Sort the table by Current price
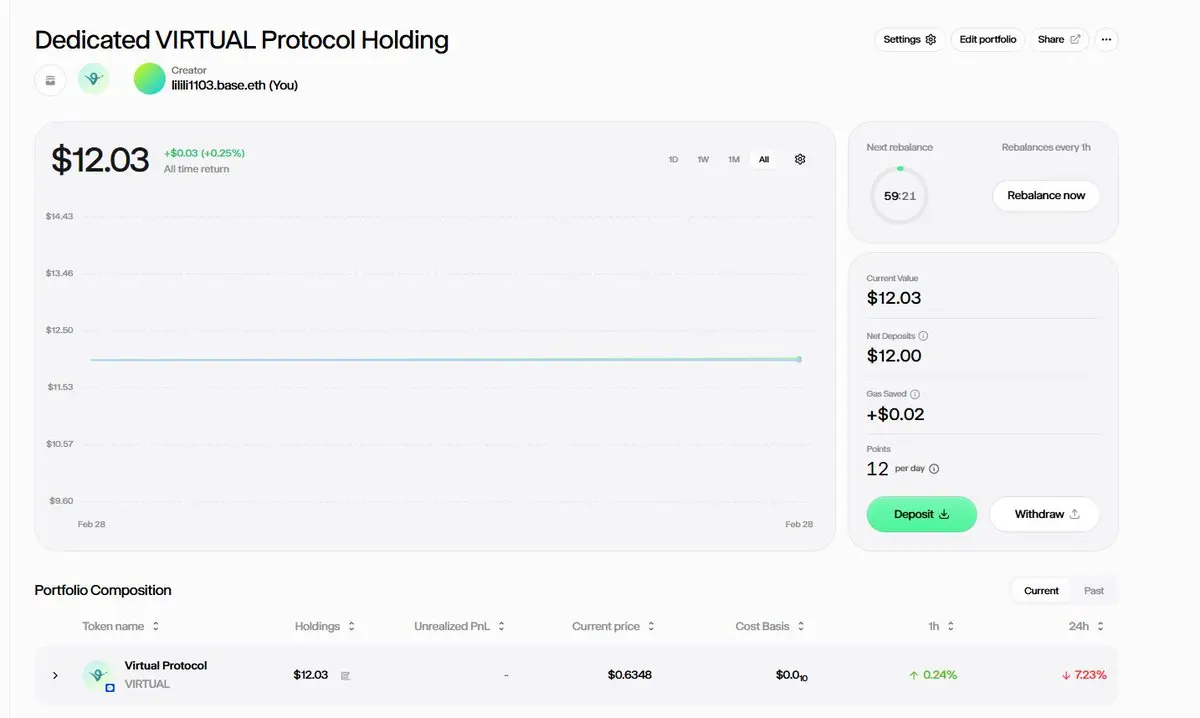 614,626
